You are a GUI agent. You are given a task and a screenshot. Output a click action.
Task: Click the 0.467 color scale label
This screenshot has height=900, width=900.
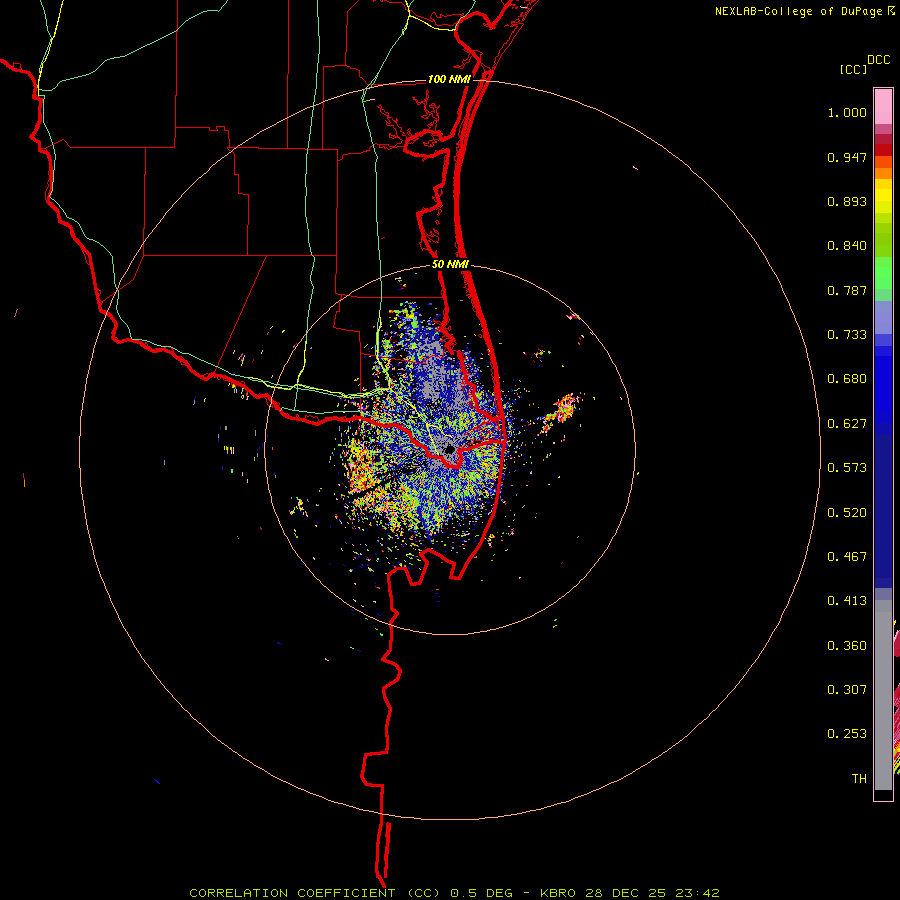tap(847, 557)
